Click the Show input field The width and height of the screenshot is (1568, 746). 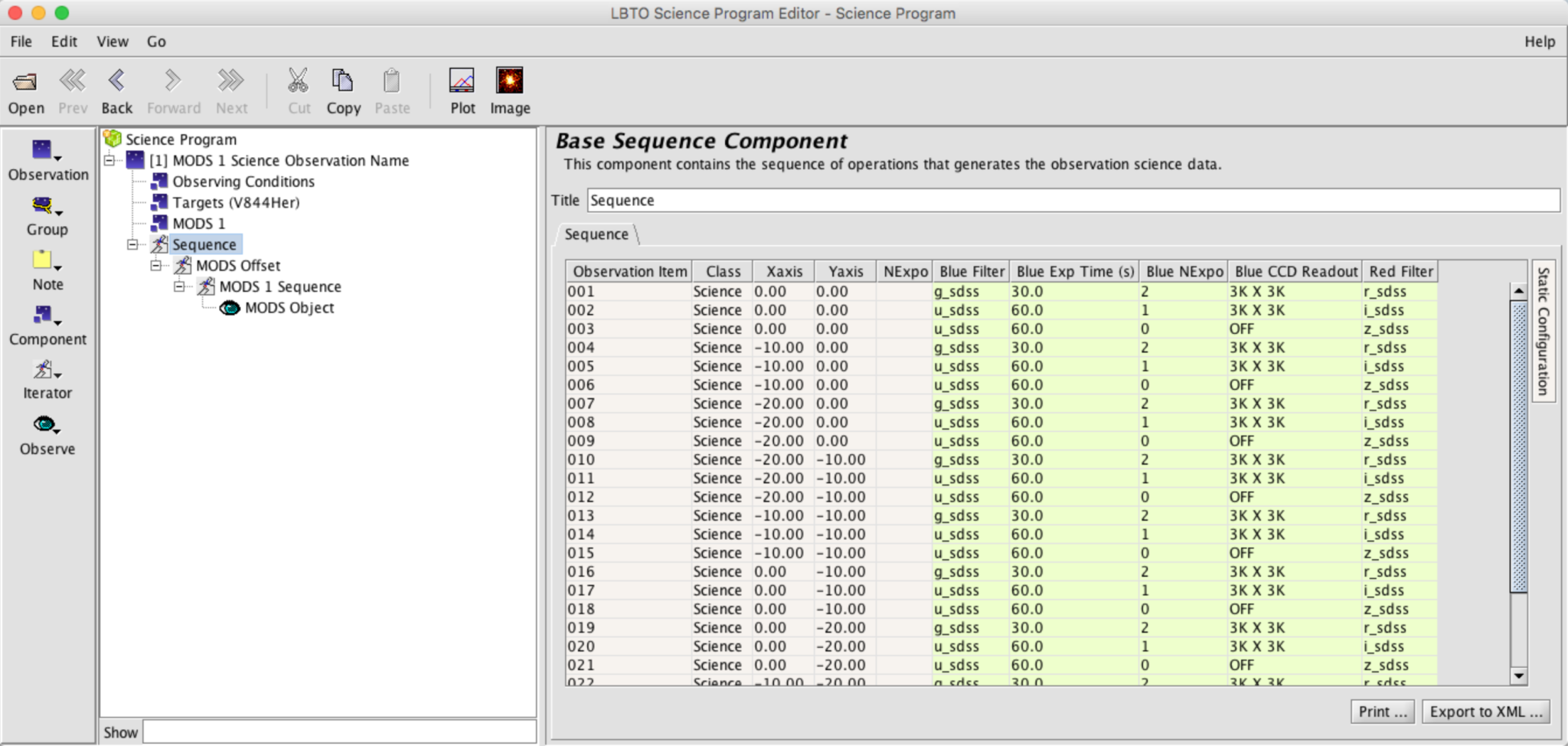339,732
